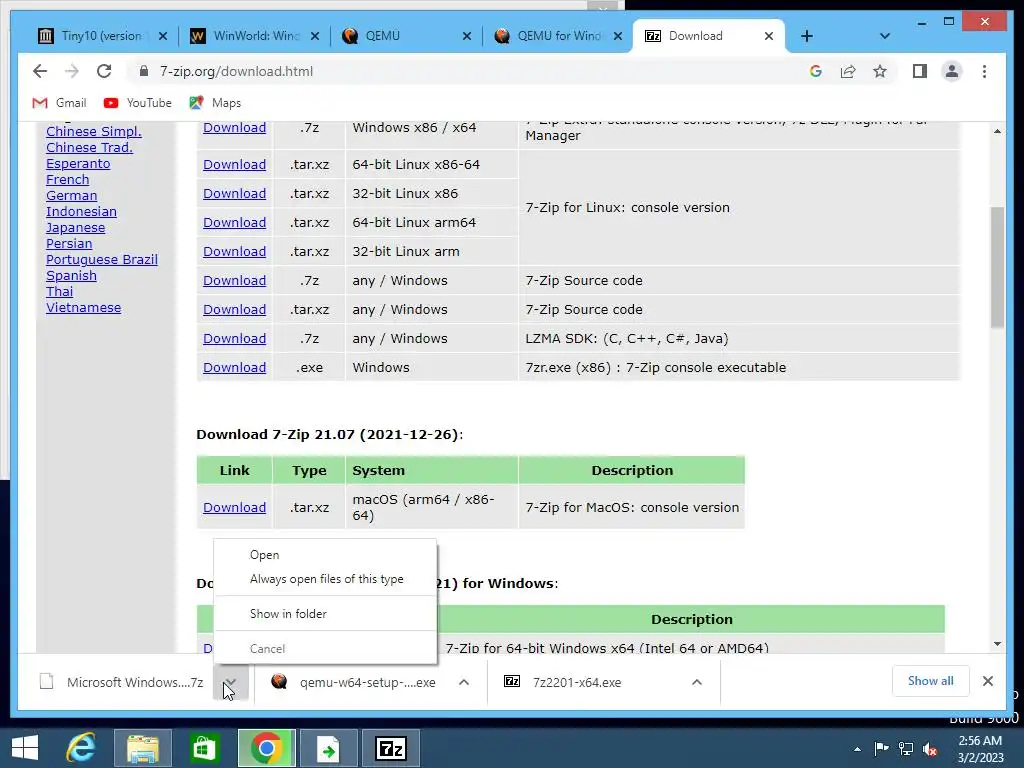Choose Always open files of this type
This screenshot has width=1024, height=768.
(325, 579)
